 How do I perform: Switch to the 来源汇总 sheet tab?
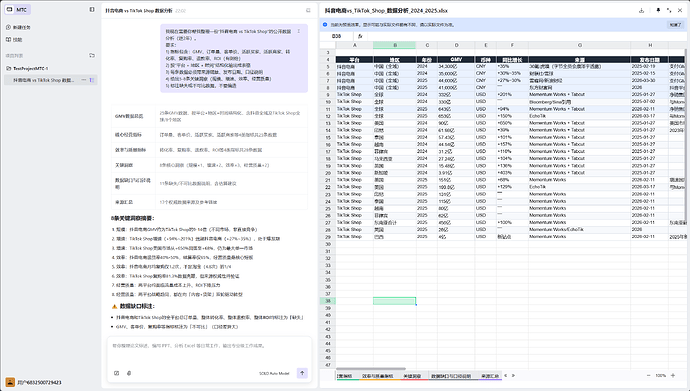pyautogui.click(x=490, y=376)
